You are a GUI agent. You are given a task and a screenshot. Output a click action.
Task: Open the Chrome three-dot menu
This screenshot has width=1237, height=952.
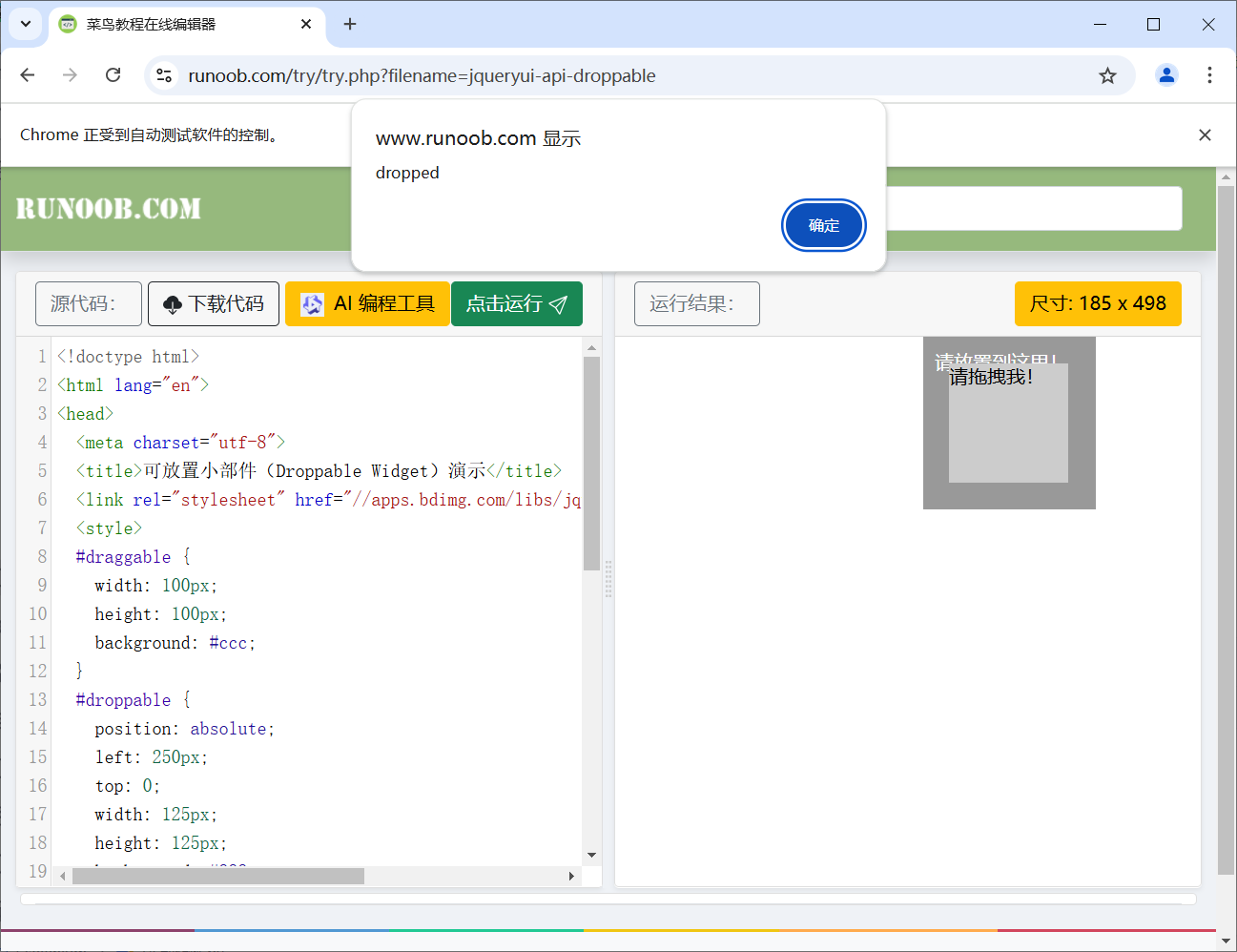1209,75
